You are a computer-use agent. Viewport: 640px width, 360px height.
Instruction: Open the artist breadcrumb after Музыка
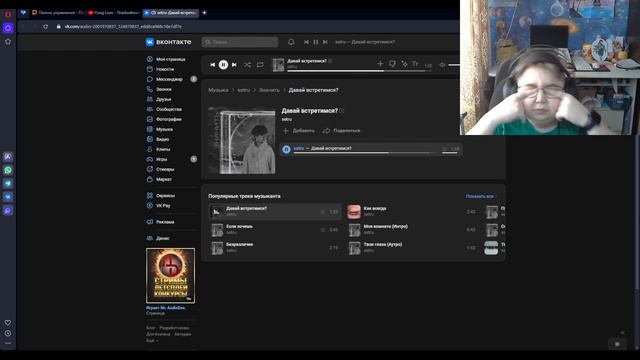point(244,90)
